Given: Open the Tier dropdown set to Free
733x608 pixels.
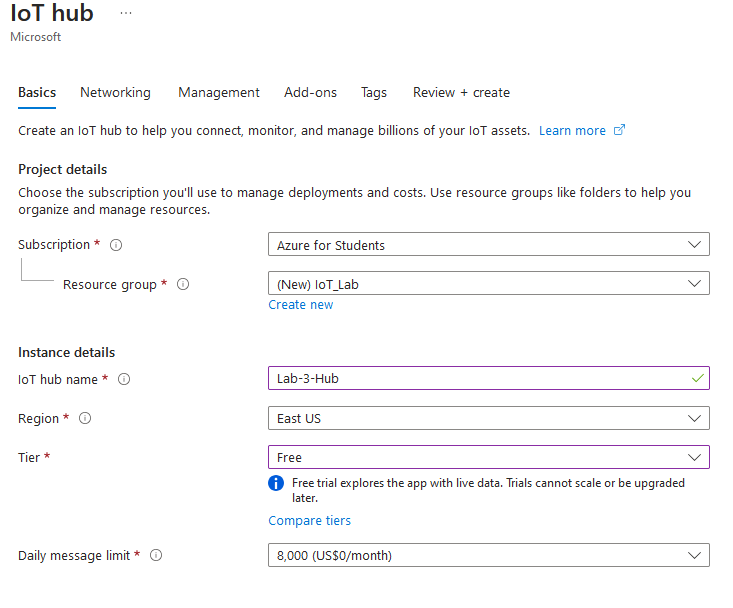Looking at the screenshot, I should click(x=488, y=457).
